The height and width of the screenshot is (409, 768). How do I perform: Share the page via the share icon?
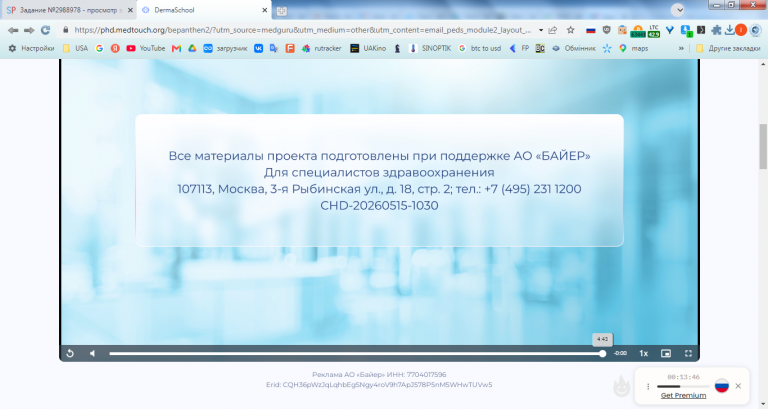coord(553,30)
